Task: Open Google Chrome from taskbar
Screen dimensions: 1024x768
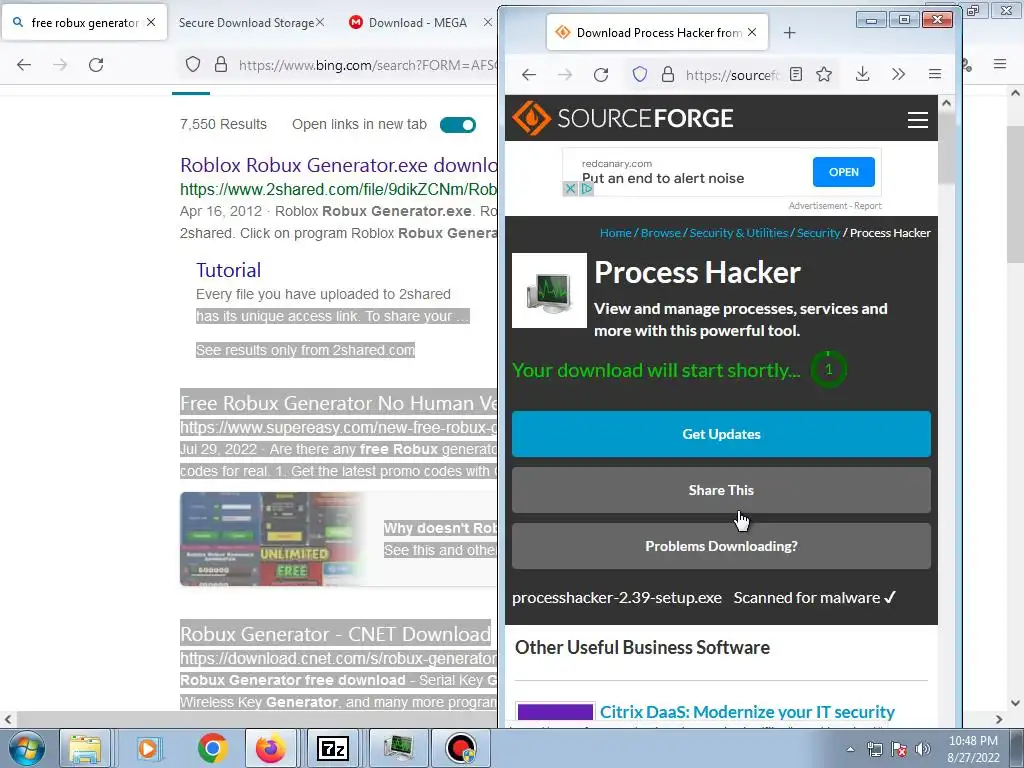Action: 212,748
